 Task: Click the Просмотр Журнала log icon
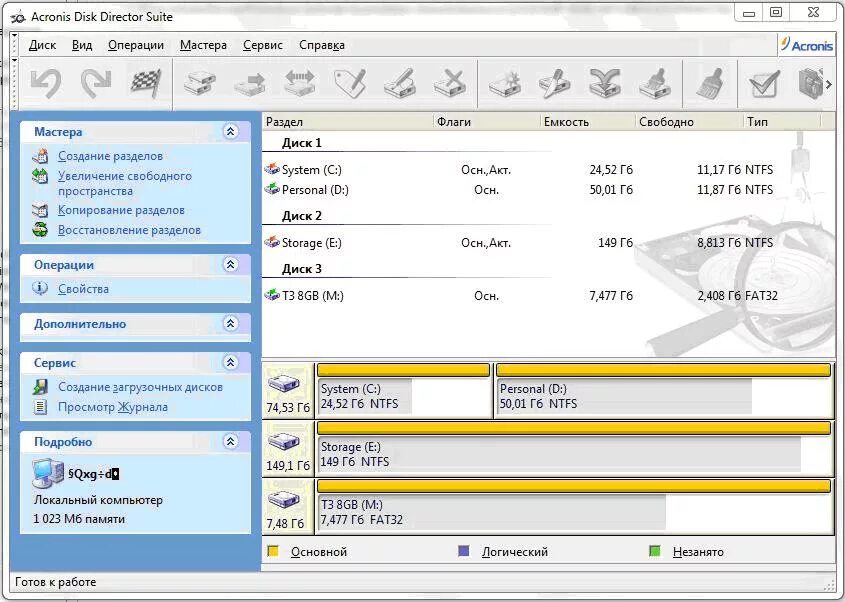40,407
